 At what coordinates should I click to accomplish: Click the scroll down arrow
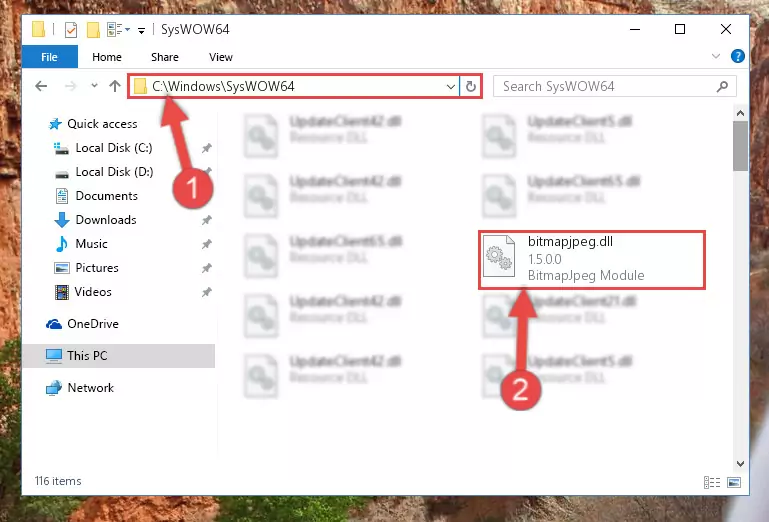(x=741, y=464)
